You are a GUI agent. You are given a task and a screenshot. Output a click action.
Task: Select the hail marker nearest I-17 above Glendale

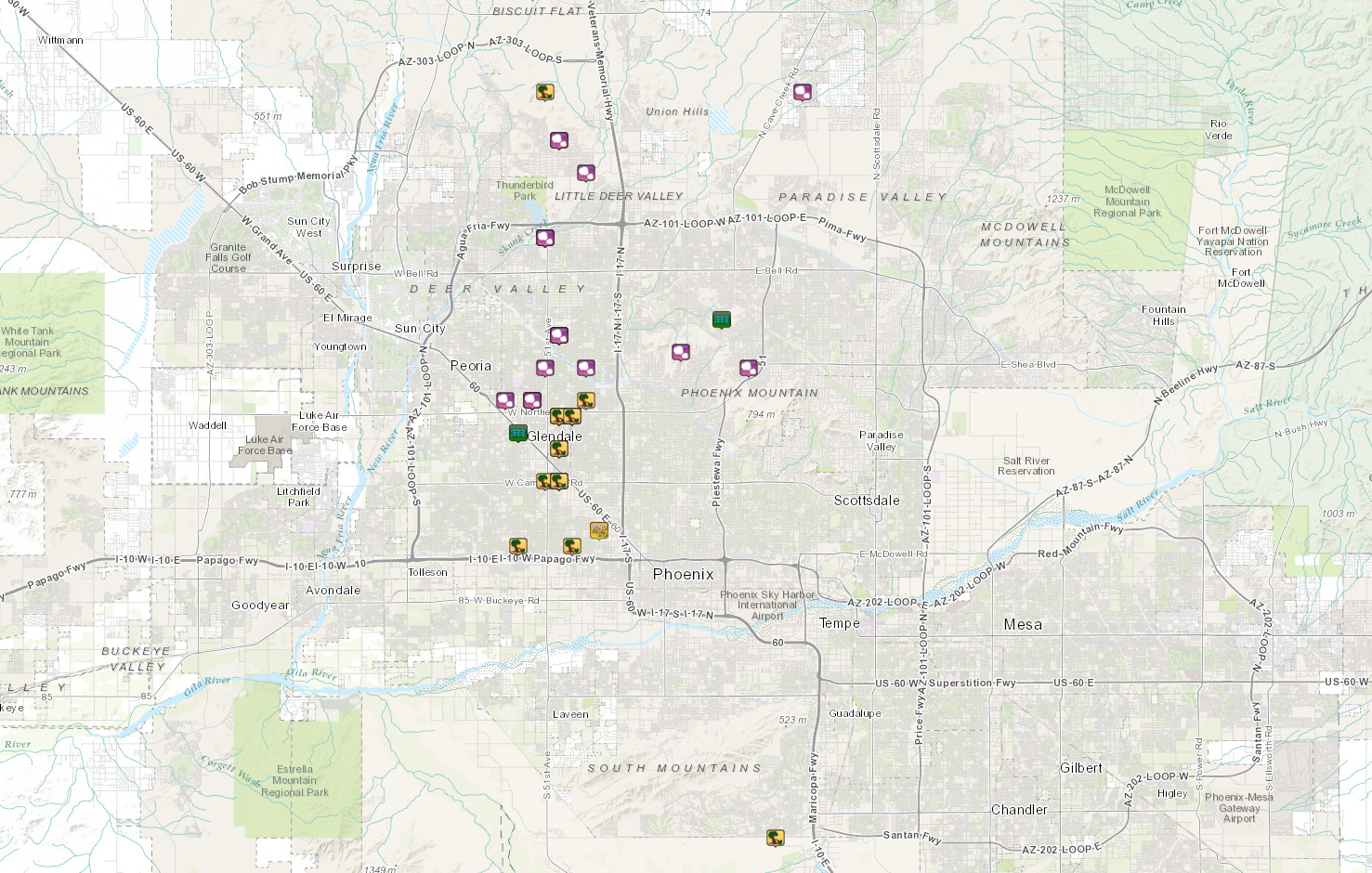586,368
